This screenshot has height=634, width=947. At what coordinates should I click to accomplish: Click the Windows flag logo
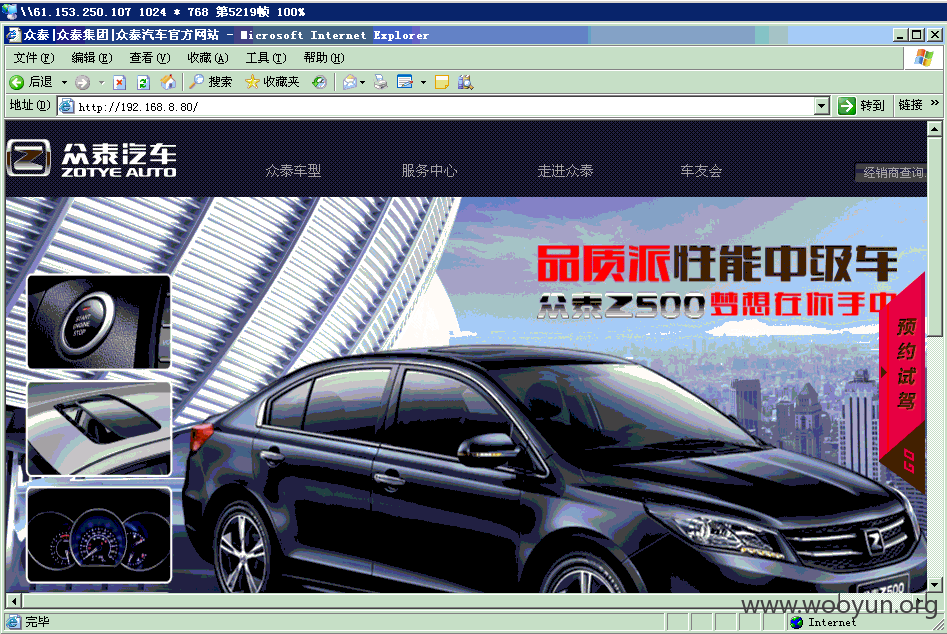923,58
